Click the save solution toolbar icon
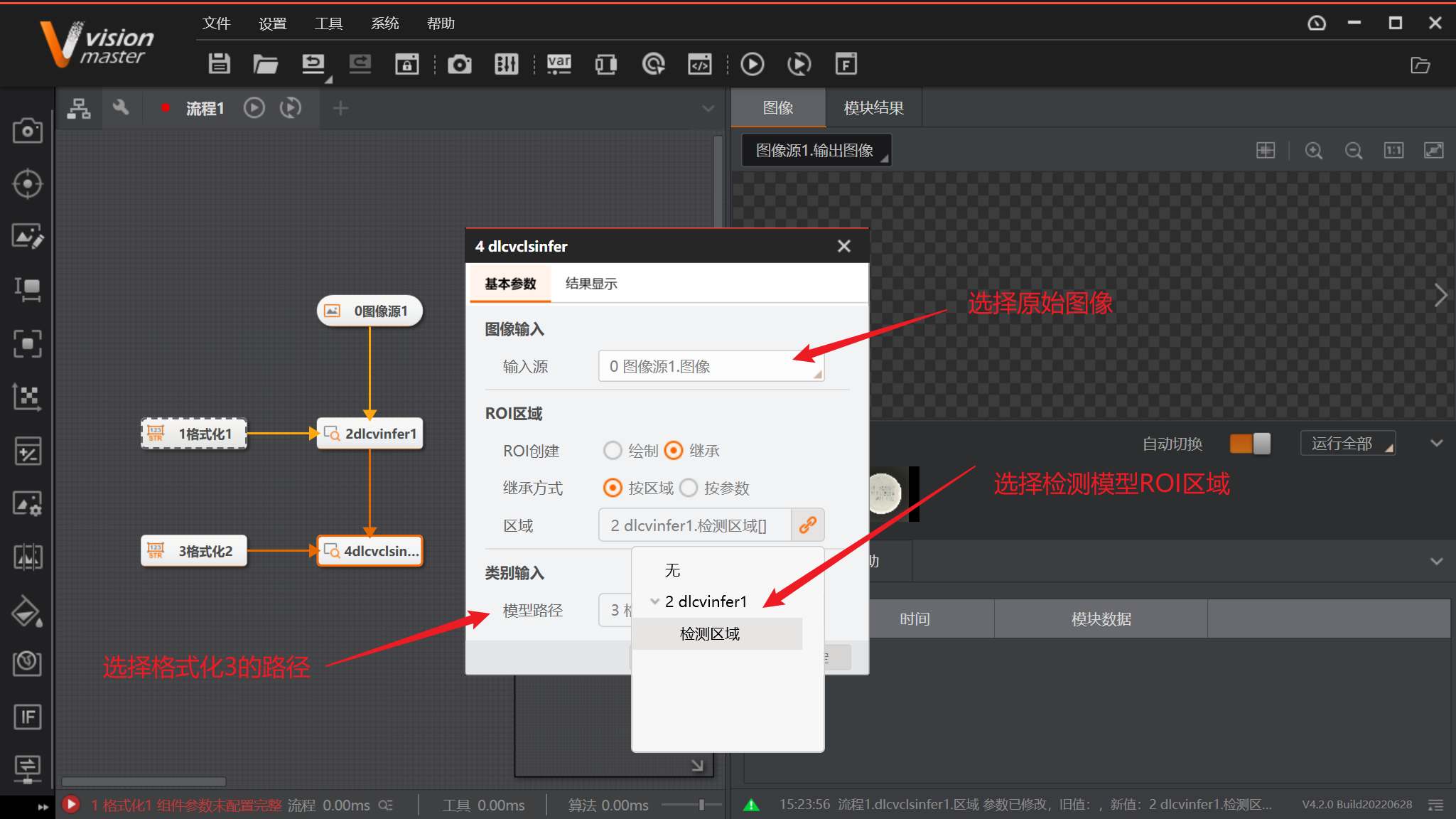The width and height of the screenshot is (1456, 819). (219, 64)
